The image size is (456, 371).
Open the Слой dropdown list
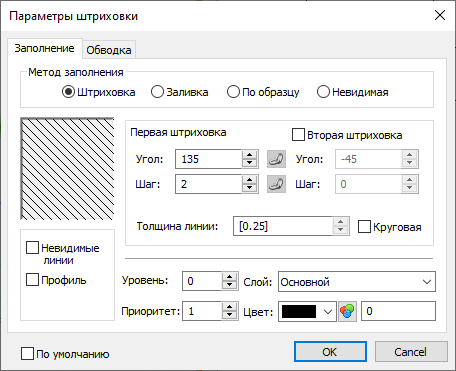coord(357,282)
